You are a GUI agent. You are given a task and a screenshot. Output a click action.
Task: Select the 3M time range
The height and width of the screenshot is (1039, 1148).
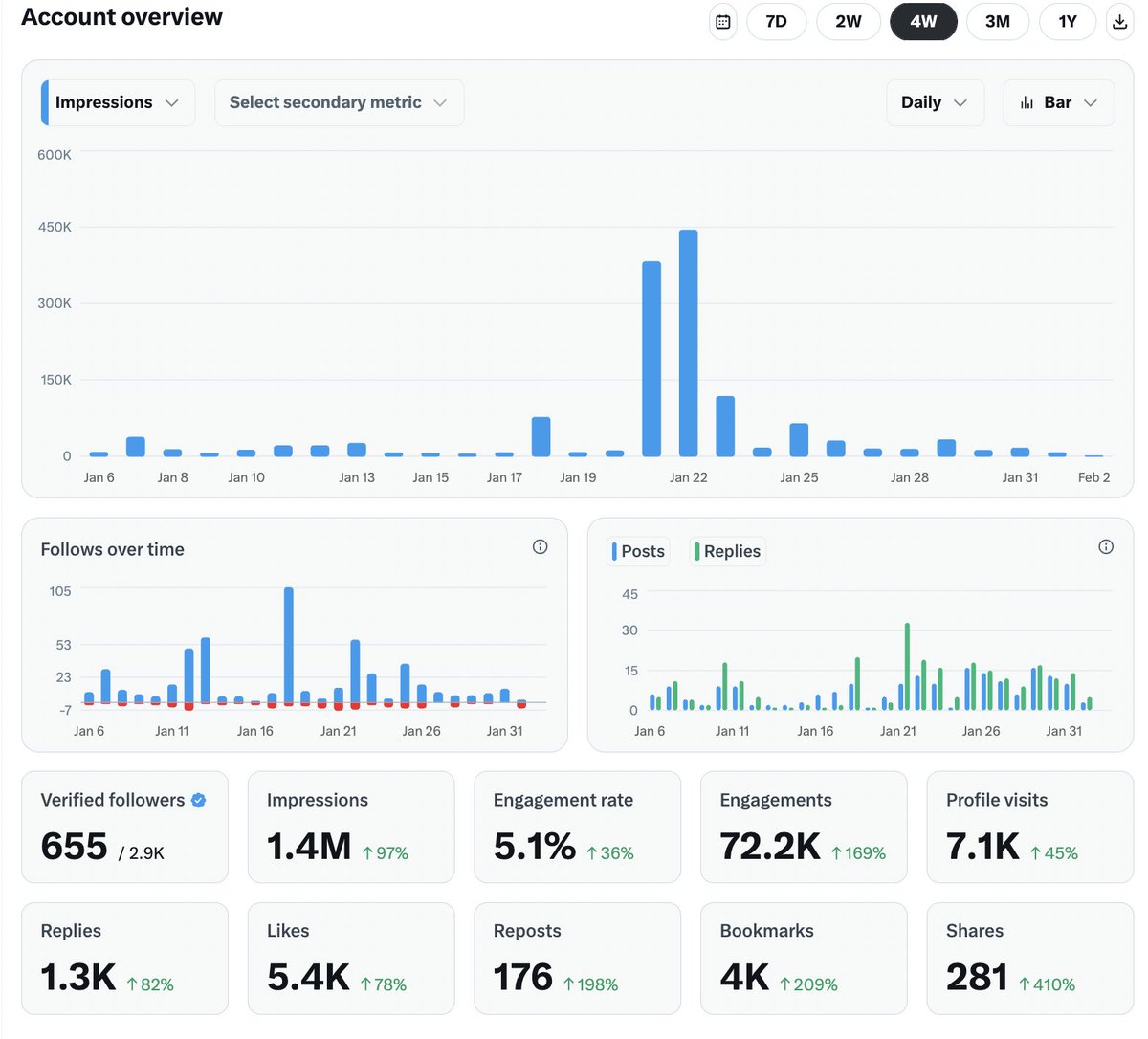pyautogui.click(x=998, y=22)
